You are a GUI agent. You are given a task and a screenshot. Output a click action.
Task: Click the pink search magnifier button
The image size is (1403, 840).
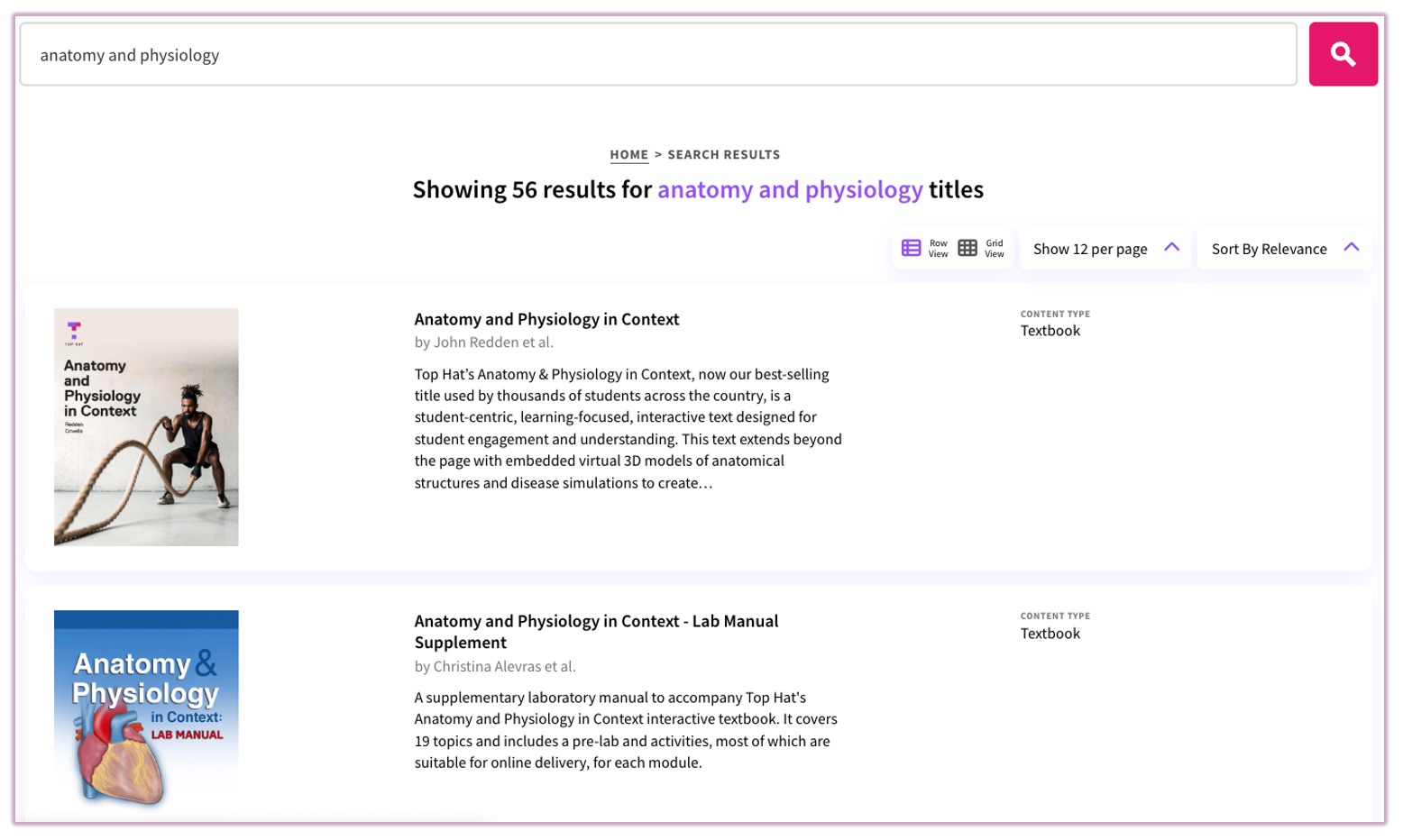(1343, 54)
